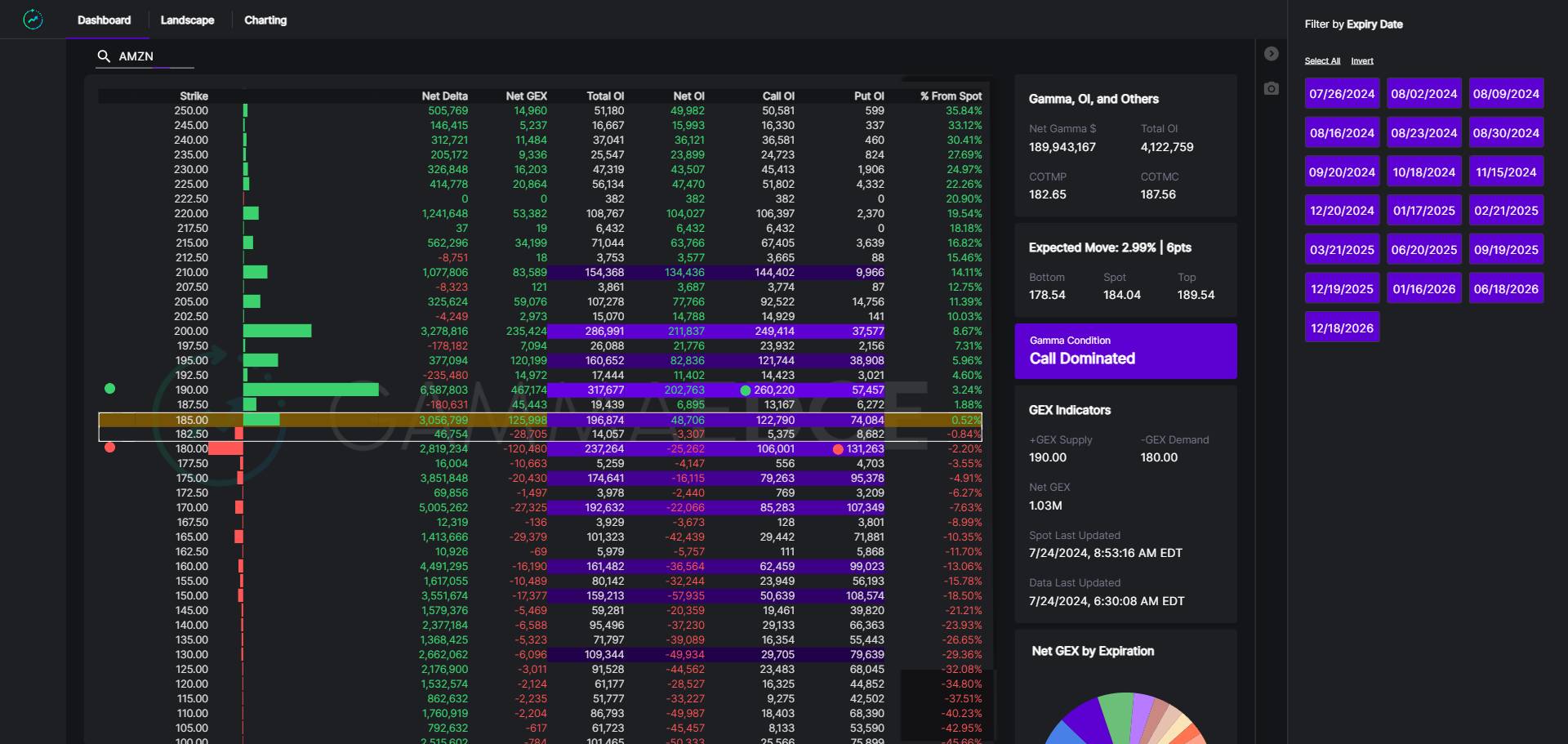Collapse side panel with the arrow icon
The image size is (1568, 744).
pos(1271,54)
